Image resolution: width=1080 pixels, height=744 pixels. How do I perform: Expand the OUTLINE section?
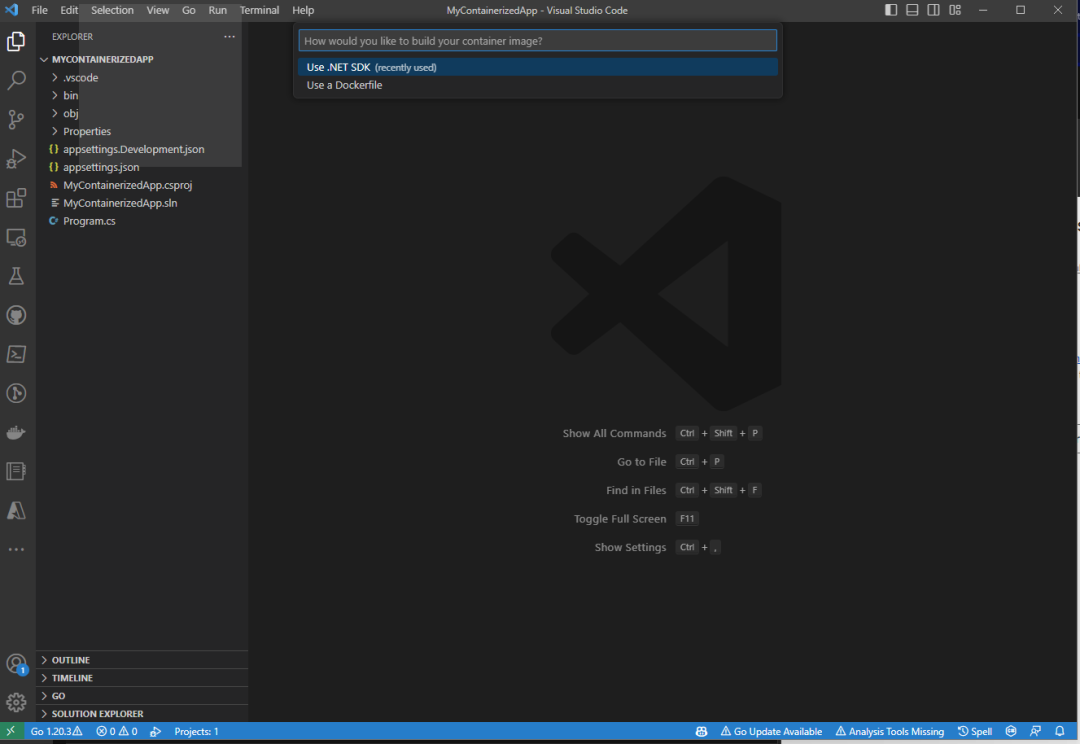tap(142, 660)
